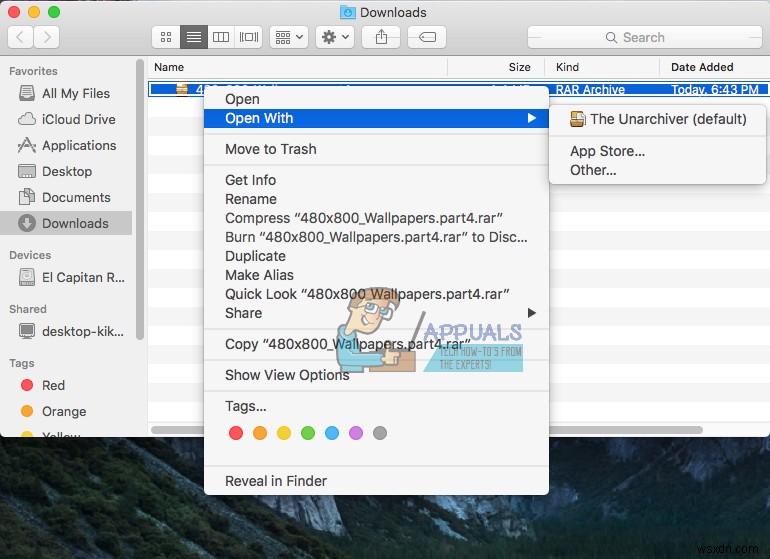Viewport: 770px width, 559px height.
Task: Open the item arrangement dropdown
Action: coord(289,37)
